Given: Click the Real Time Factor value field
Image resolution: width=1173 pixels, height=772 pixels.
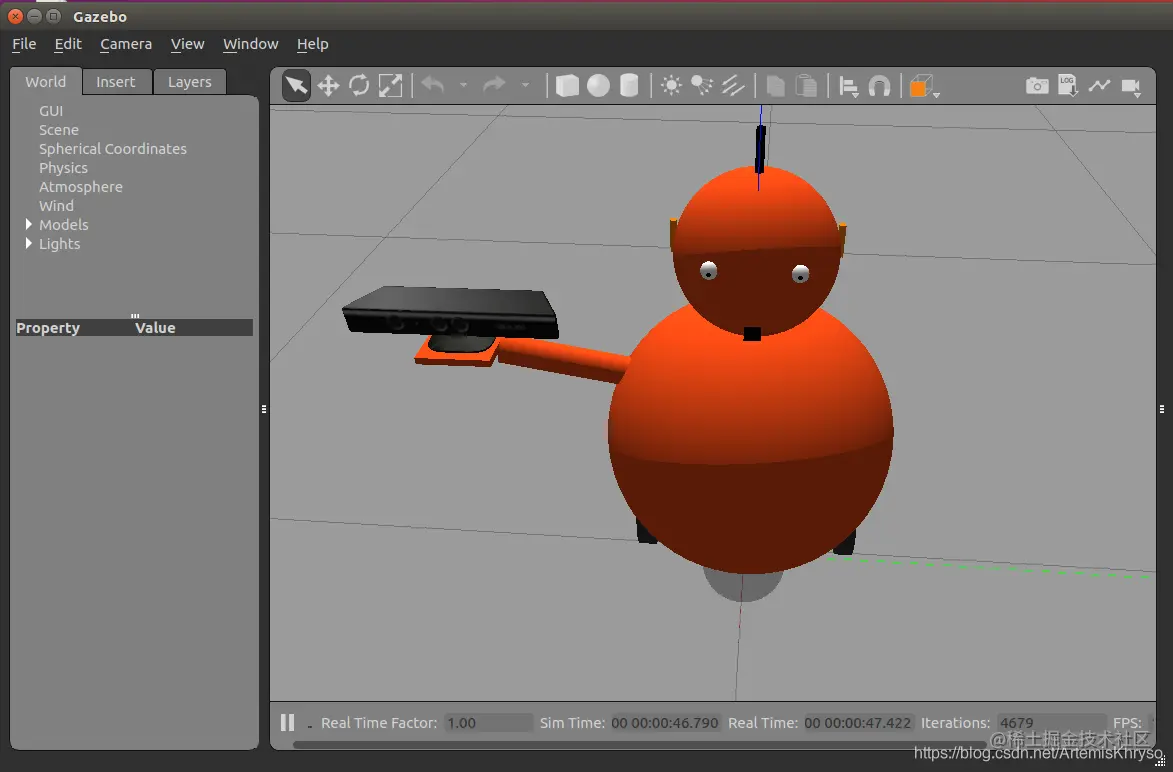Looking at the screenshot, I should click(489, 723).
